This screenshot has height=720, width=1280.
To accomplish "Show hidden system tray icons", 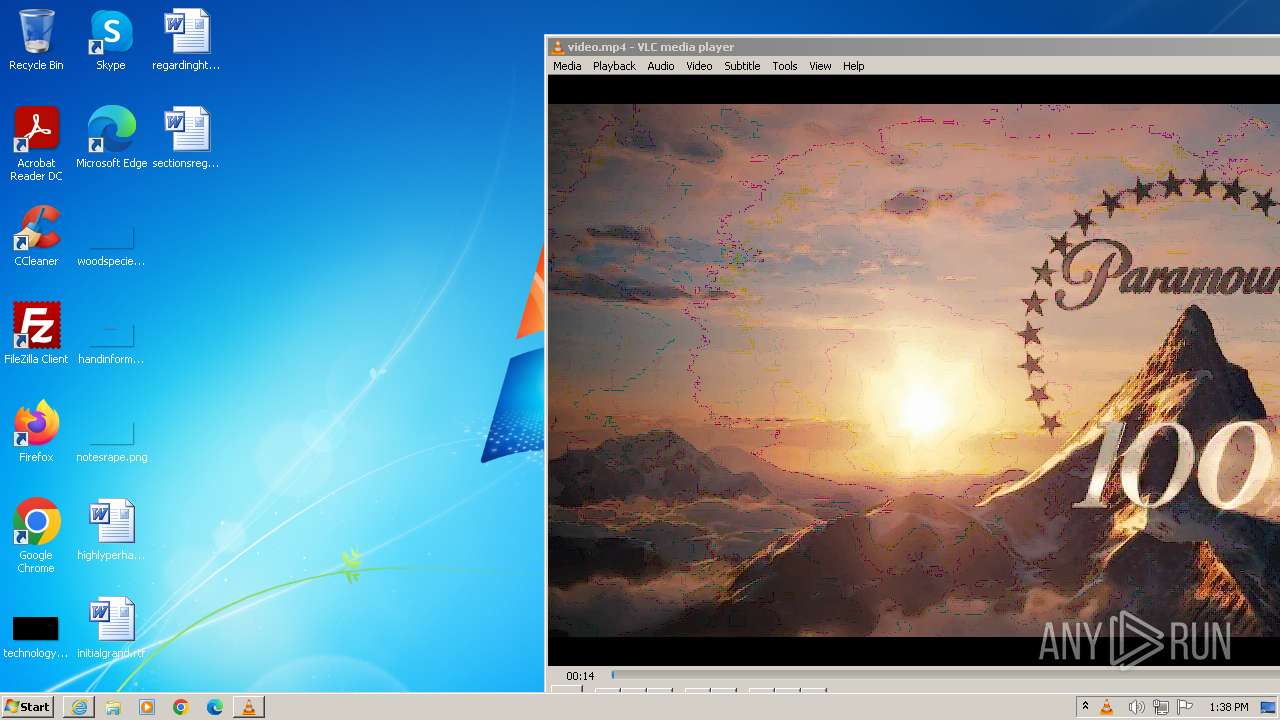I will coord(1085,707).
